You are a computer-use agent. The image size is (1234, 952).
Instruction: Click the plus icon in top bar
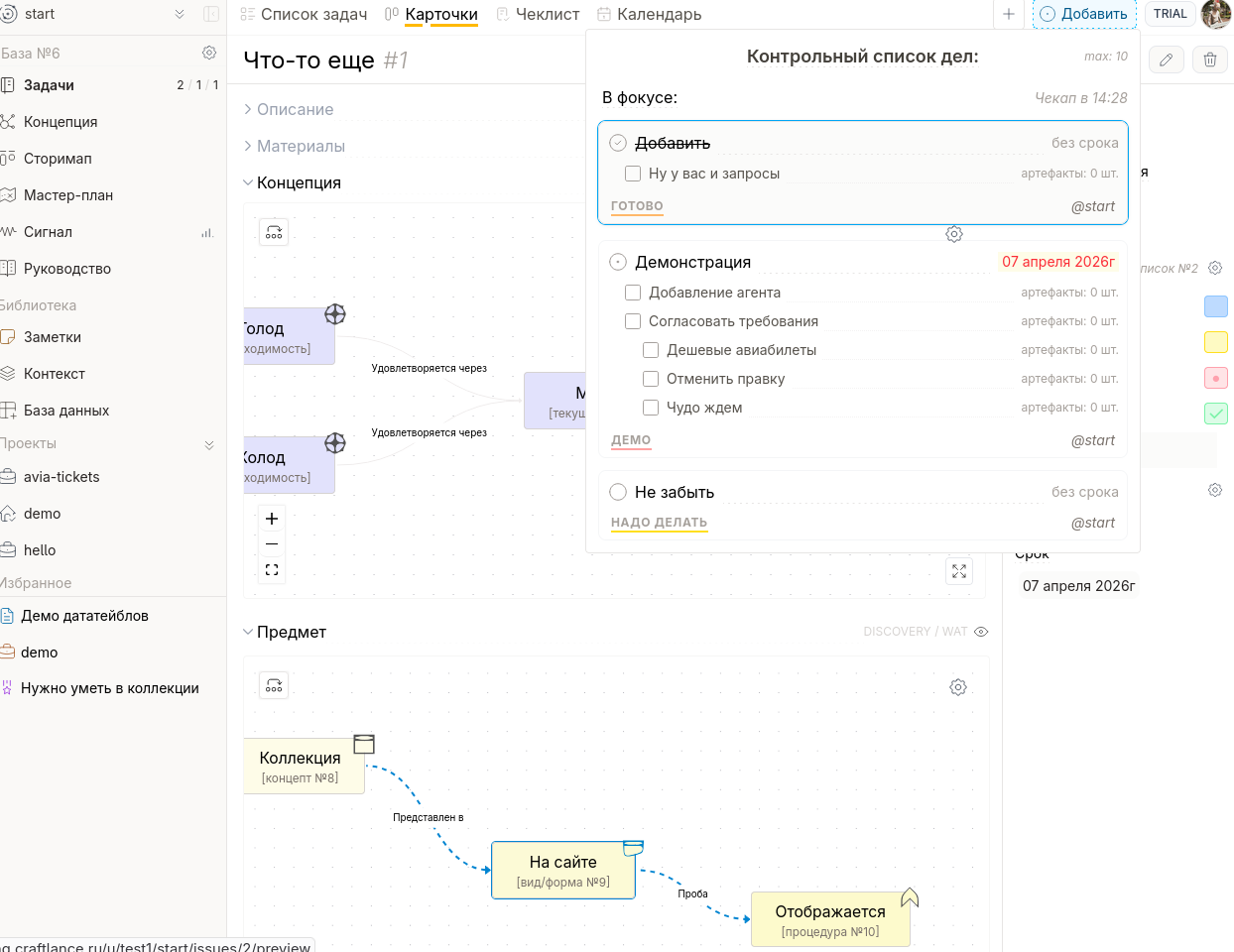(1009, 14)
